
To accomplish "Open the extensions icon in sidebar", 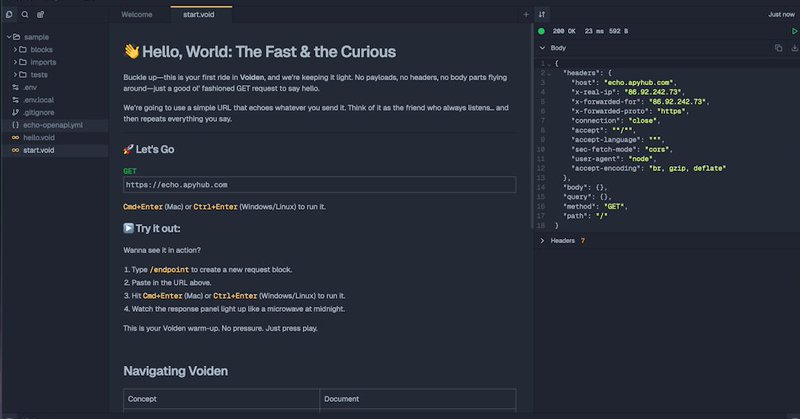I will click(40, 14).
